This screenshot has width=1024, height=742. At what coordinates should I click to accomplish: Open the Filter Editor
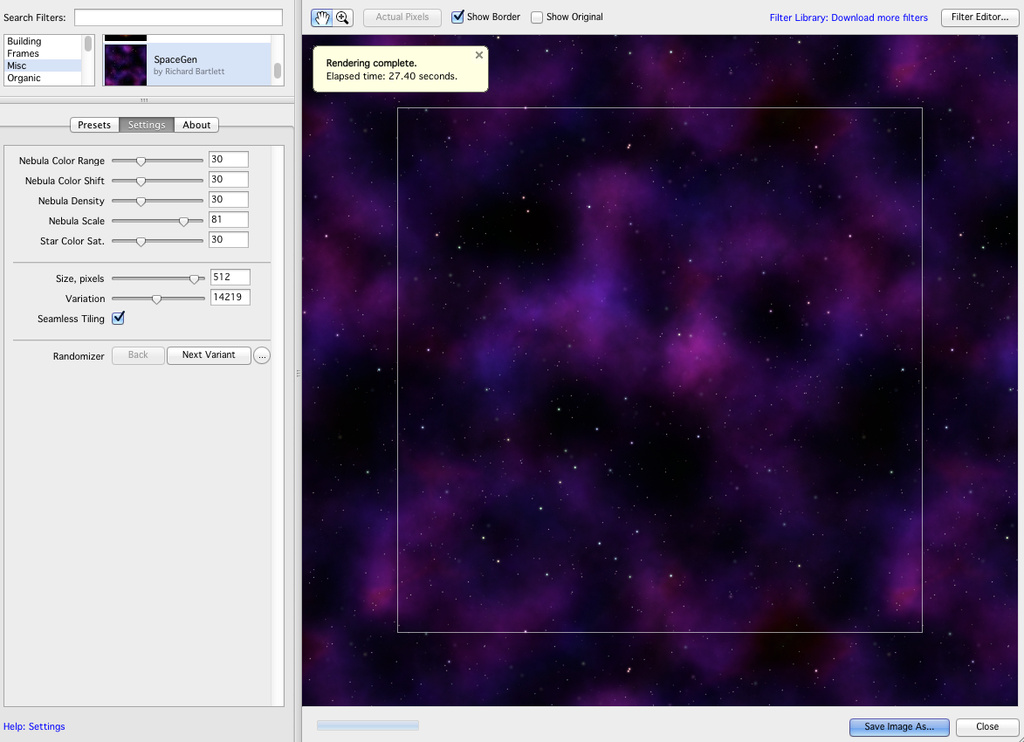[979, 17]
